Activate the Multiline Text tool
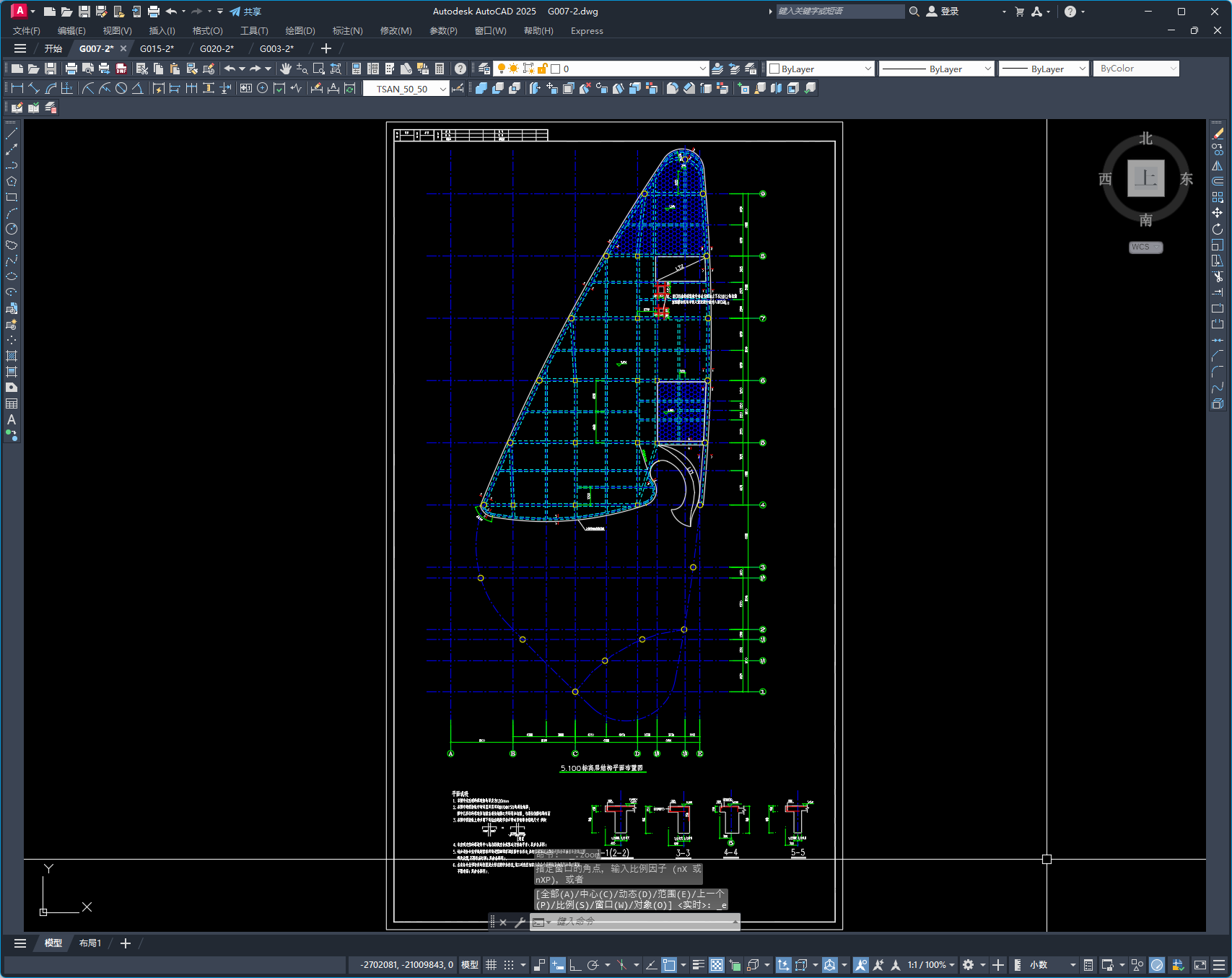1232x978 pixels. [12, 419]
